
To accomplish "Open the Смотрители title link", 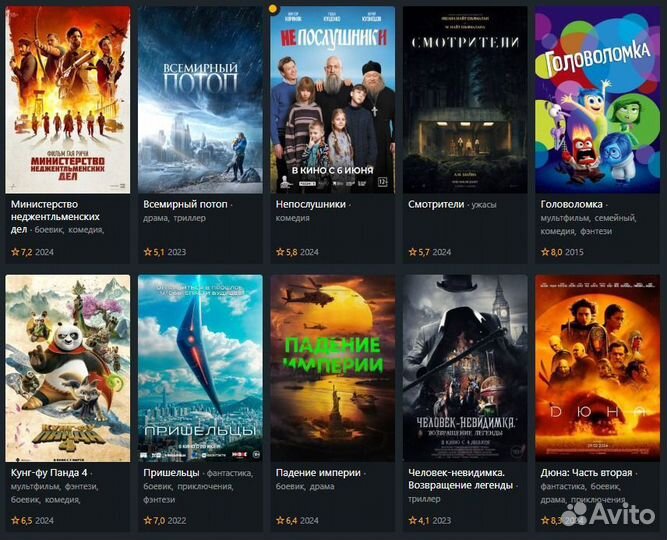I will click(x=436, y=204).
